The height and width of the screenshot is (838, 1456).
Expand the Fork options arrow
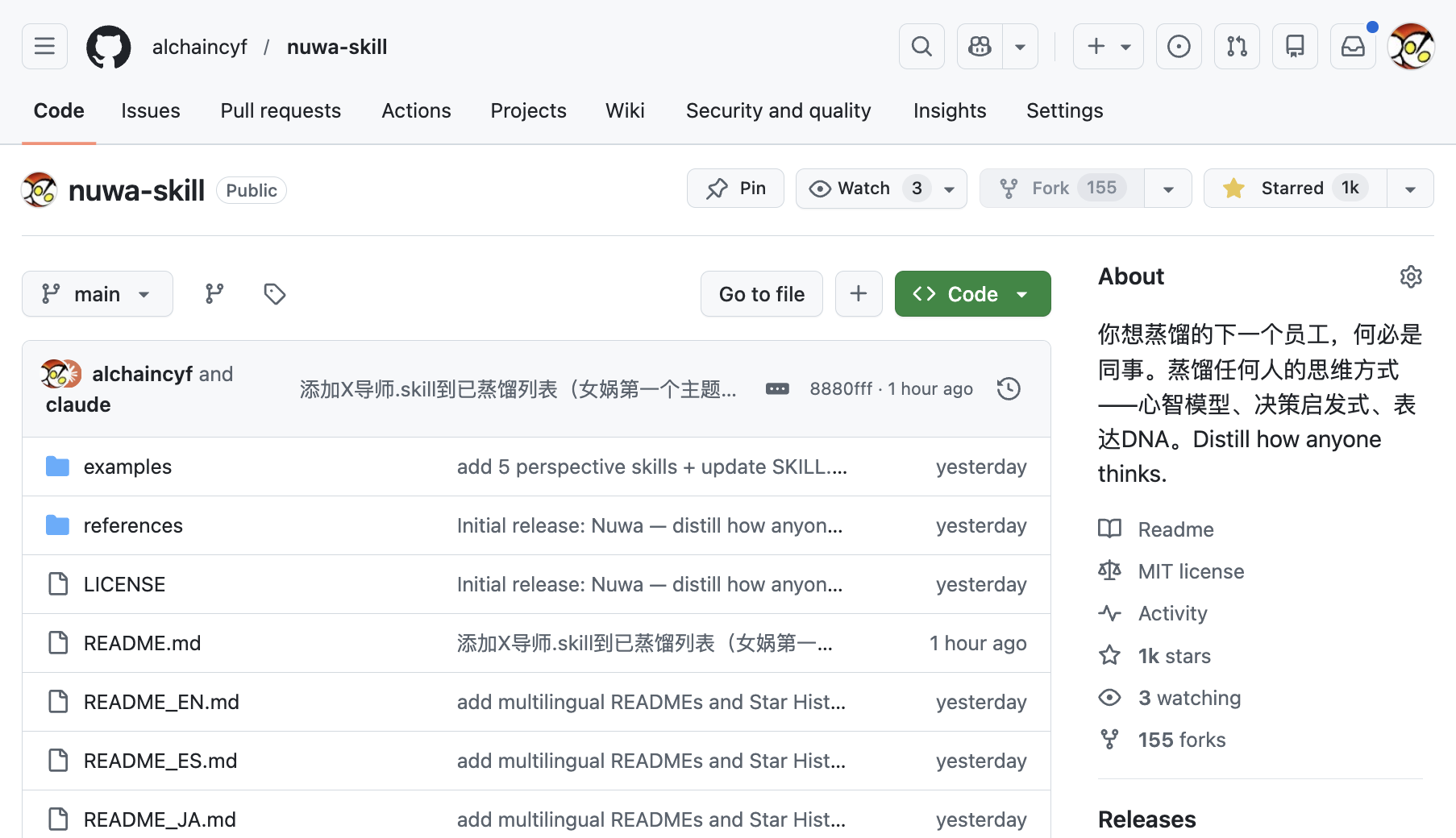(1167, 188)
